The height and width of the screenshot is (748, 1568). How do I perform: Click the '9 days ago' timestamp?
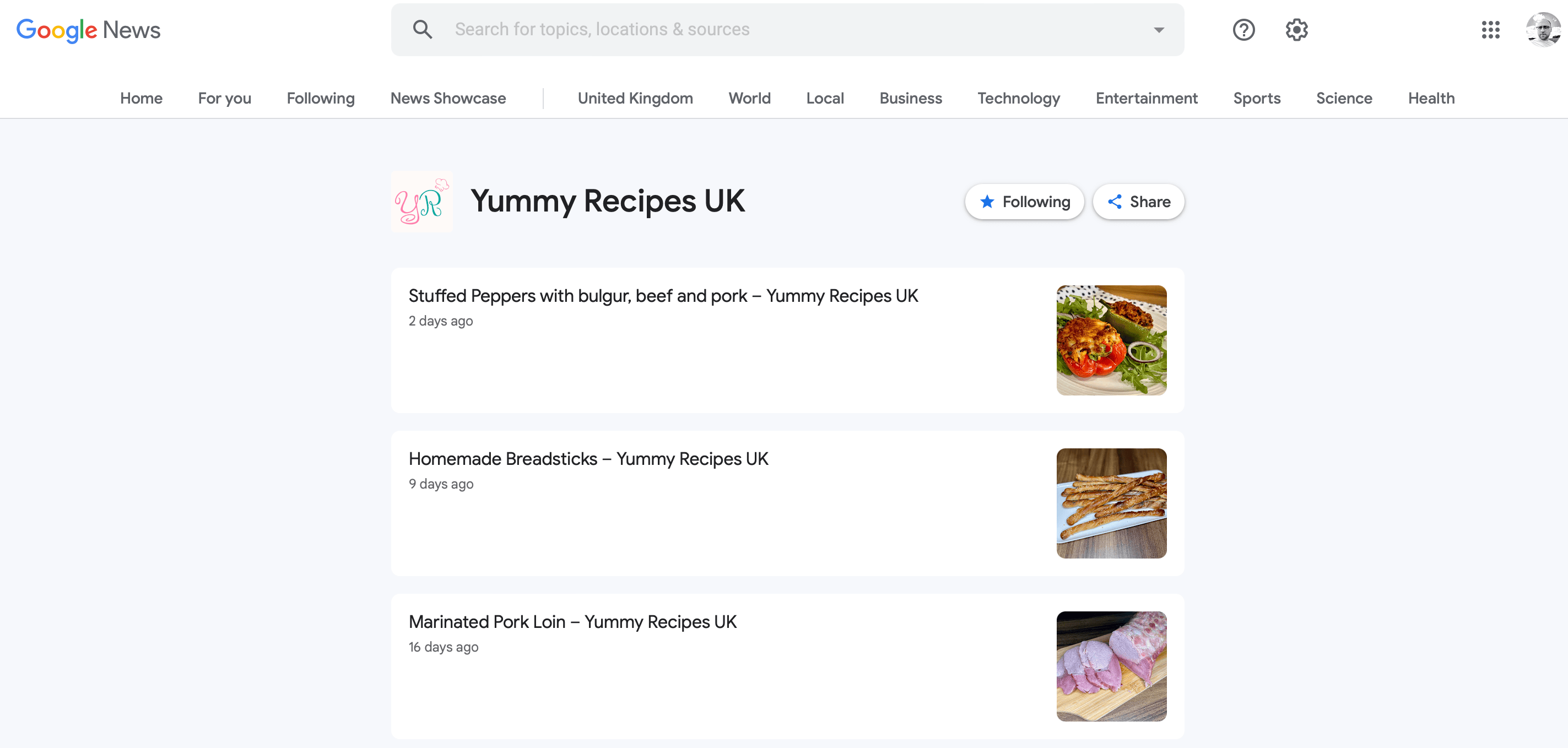[x=441, y=484]
